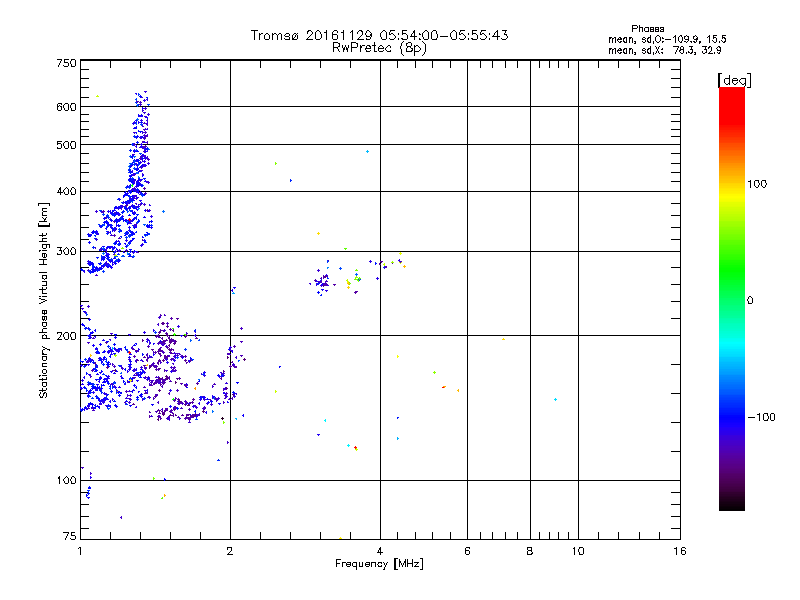Click the y-axis tick label '75'
Viewport: 800px width, 600px height.
[70, 536]
